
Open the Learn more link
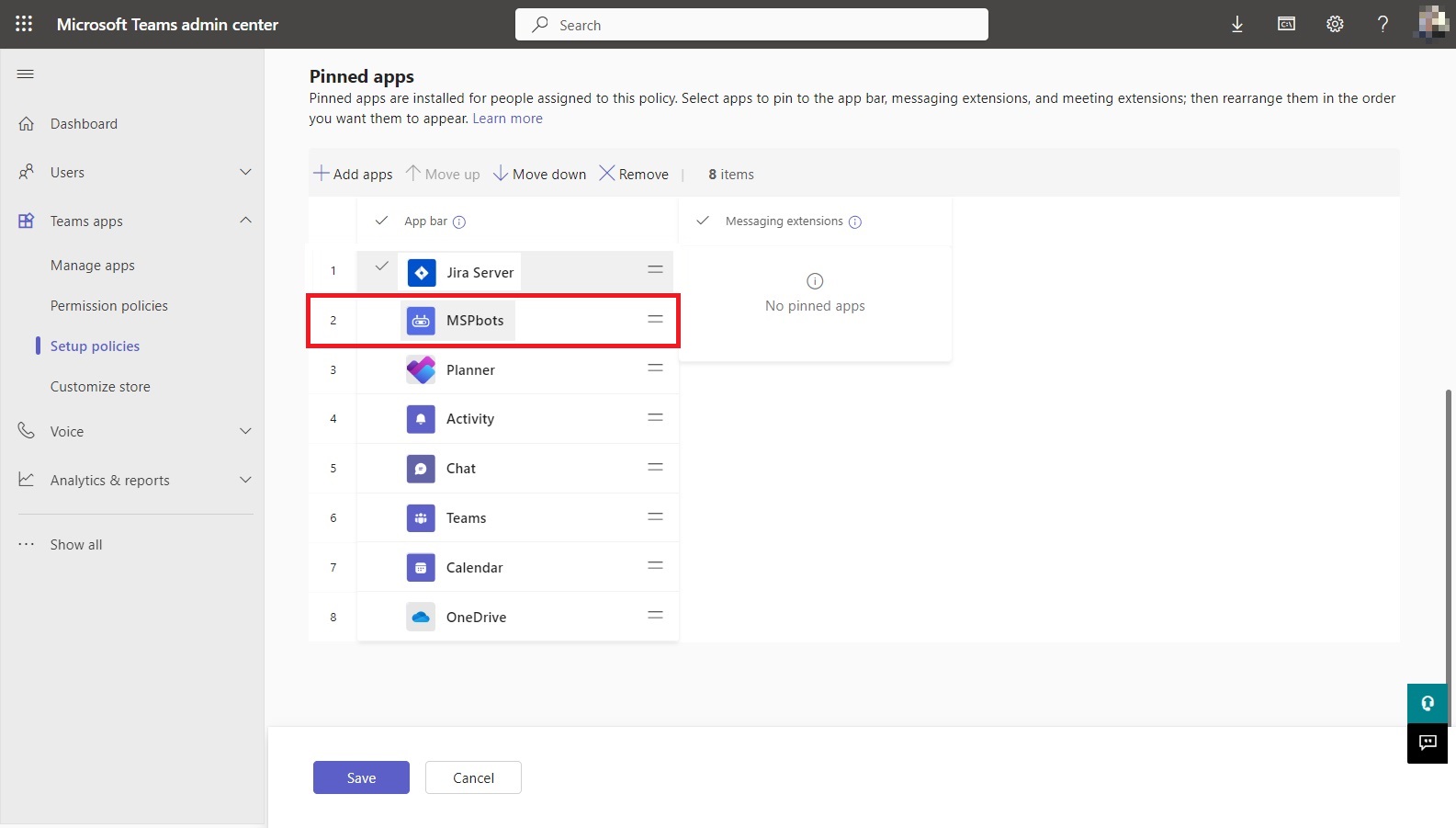click(507, 119)
